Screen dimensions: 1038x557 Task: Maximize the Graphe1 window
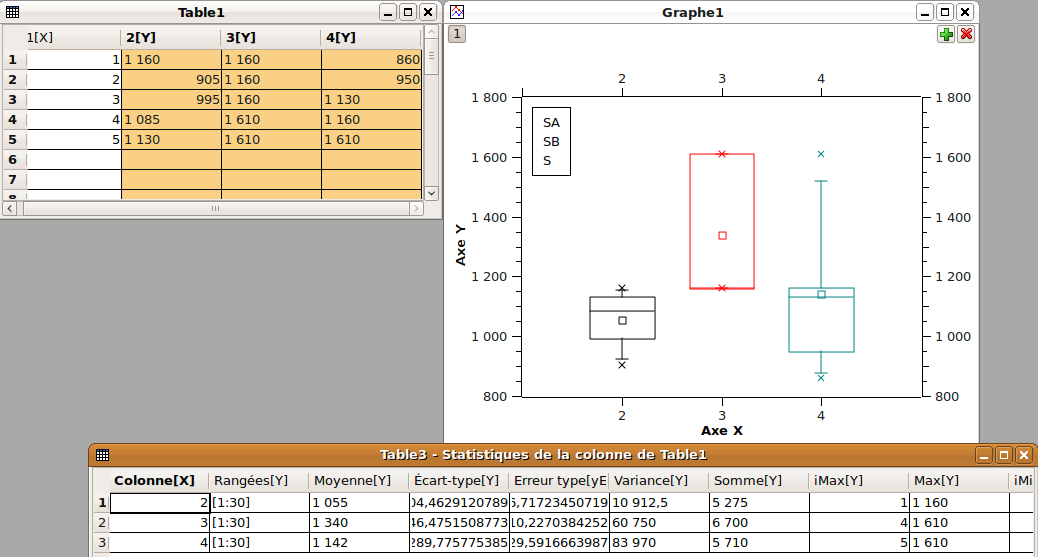(x=945, y=12)
